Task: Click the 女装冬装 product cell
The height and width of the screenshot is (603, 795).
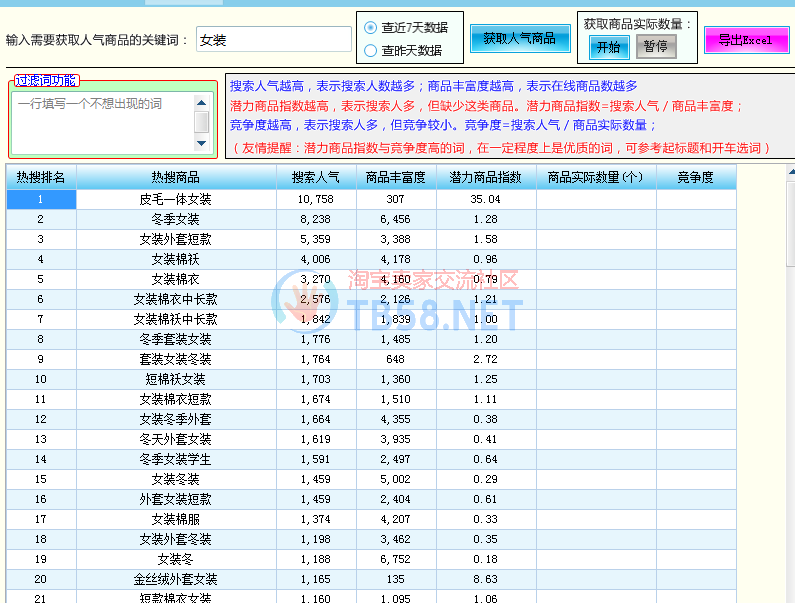Action: [x=176, y=479]
